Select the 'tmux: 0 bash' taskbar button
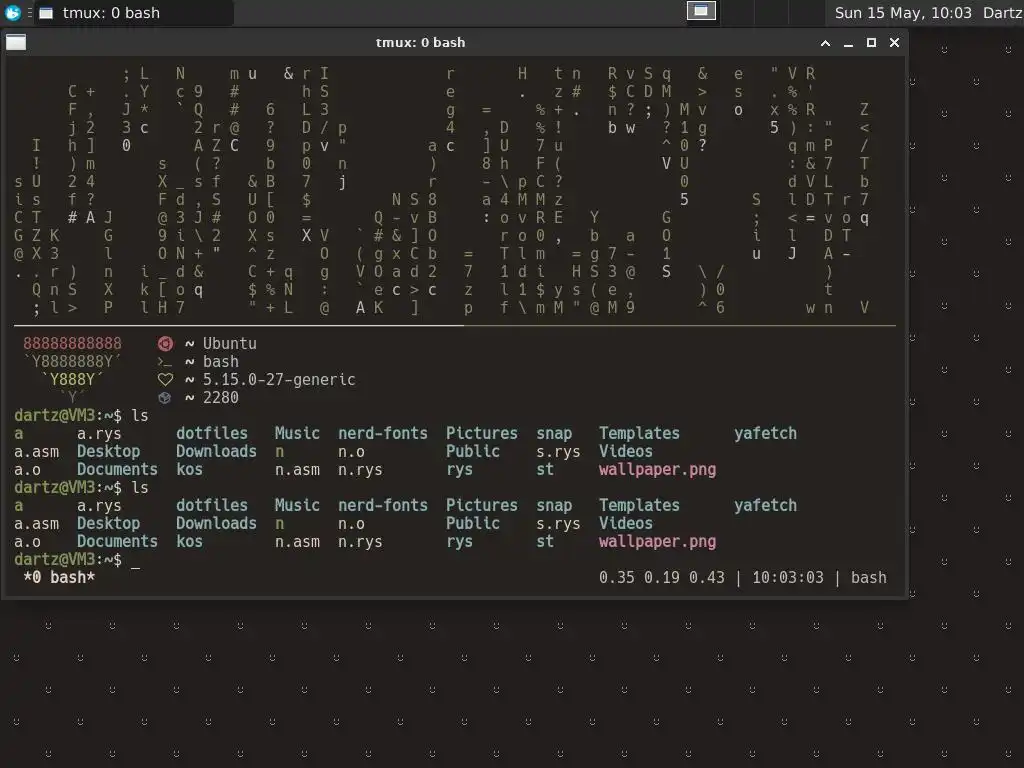The image size is (1024, 768). coord(133,13)
